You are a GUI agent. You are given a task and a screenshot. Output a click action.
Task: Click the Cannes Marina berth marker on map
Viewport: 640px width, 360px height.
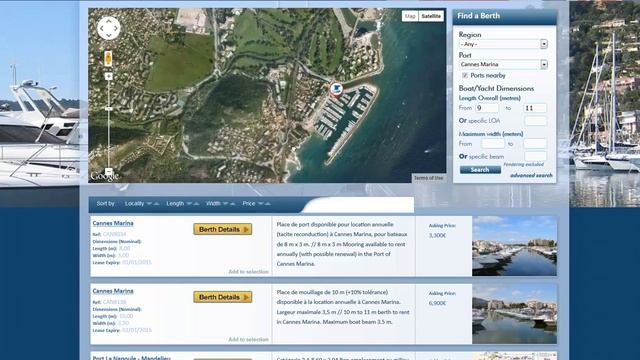click(x=336, y=89)
